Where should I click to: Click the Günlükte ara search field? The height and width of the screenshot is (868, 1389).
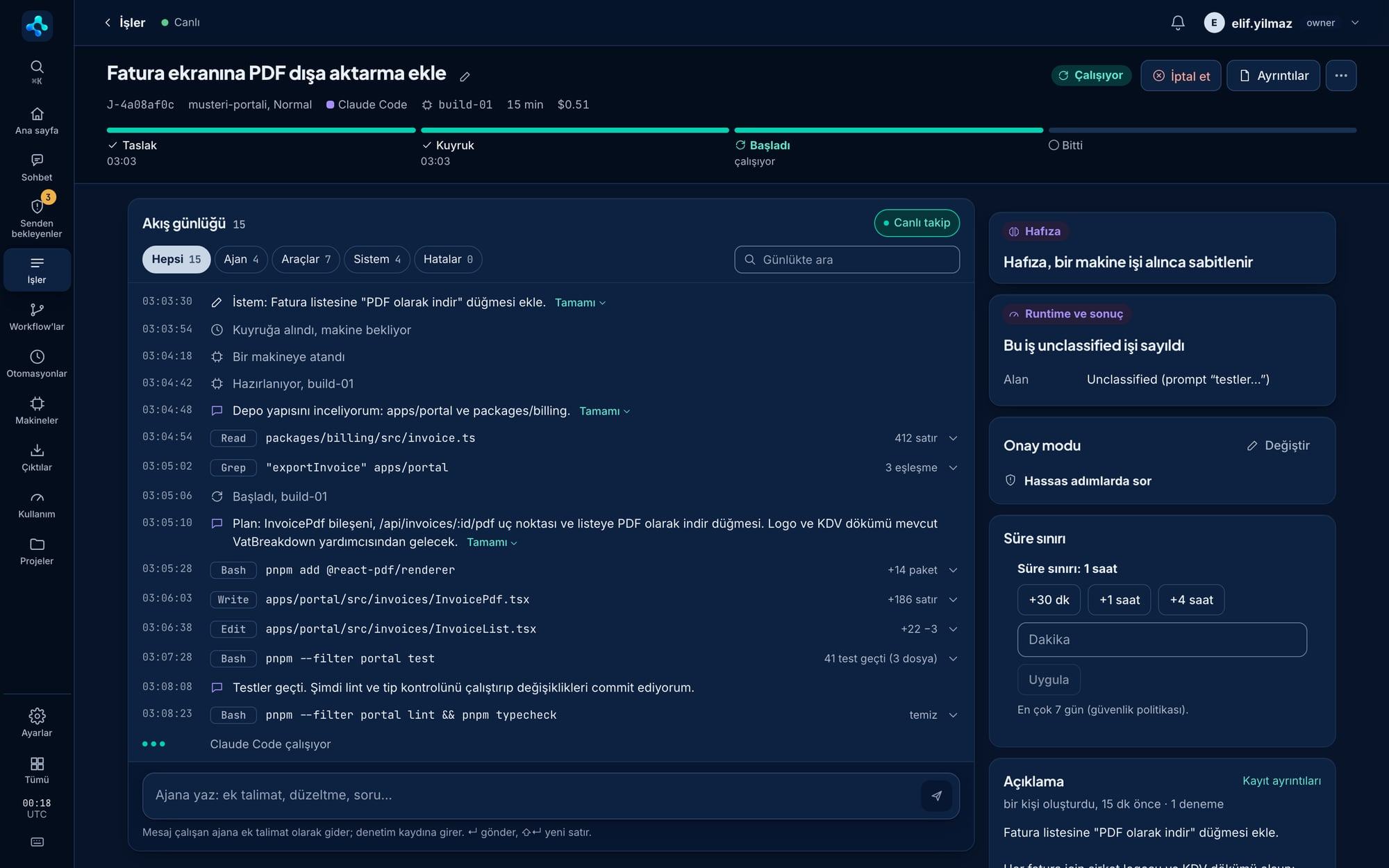[847, 260]
